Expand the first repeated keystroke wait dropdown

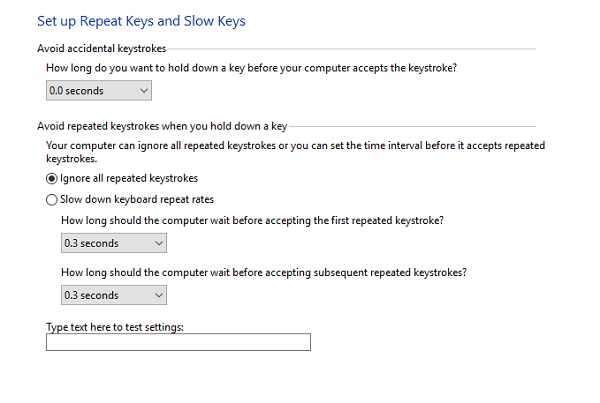pyautogui.click(x=113, y=243)
